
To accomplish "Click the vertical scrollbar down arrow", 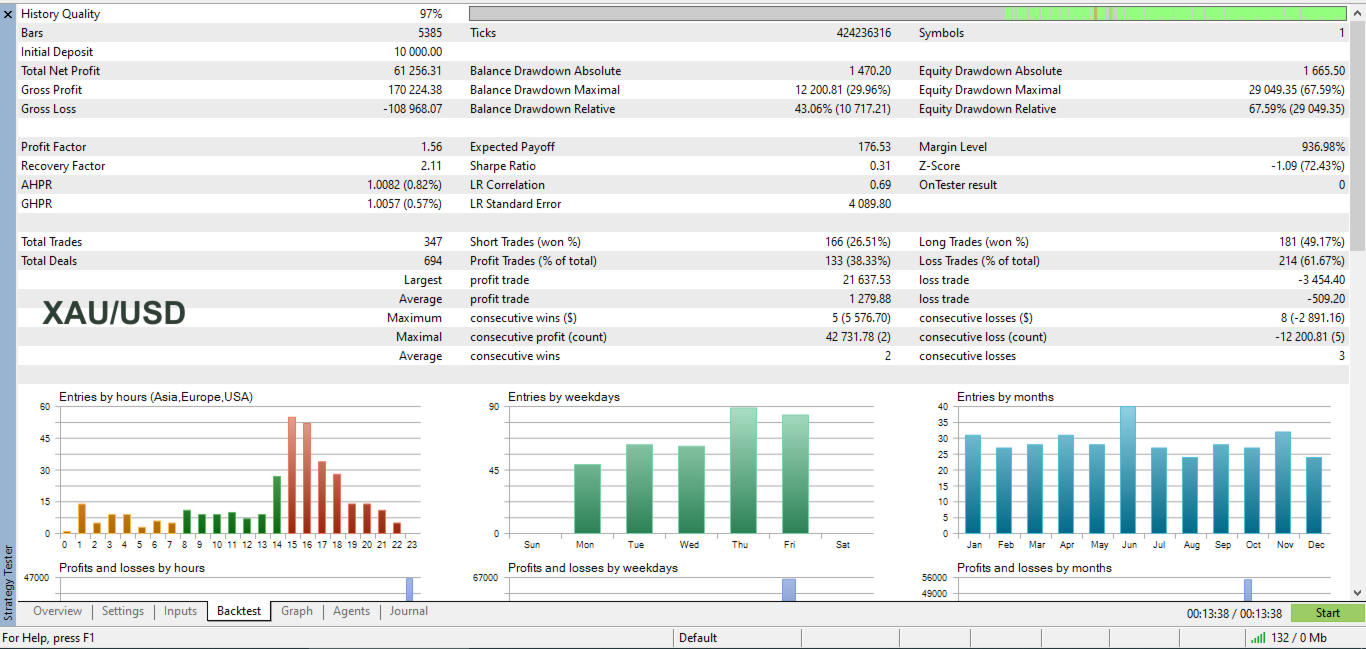I will click(1357, 592).
